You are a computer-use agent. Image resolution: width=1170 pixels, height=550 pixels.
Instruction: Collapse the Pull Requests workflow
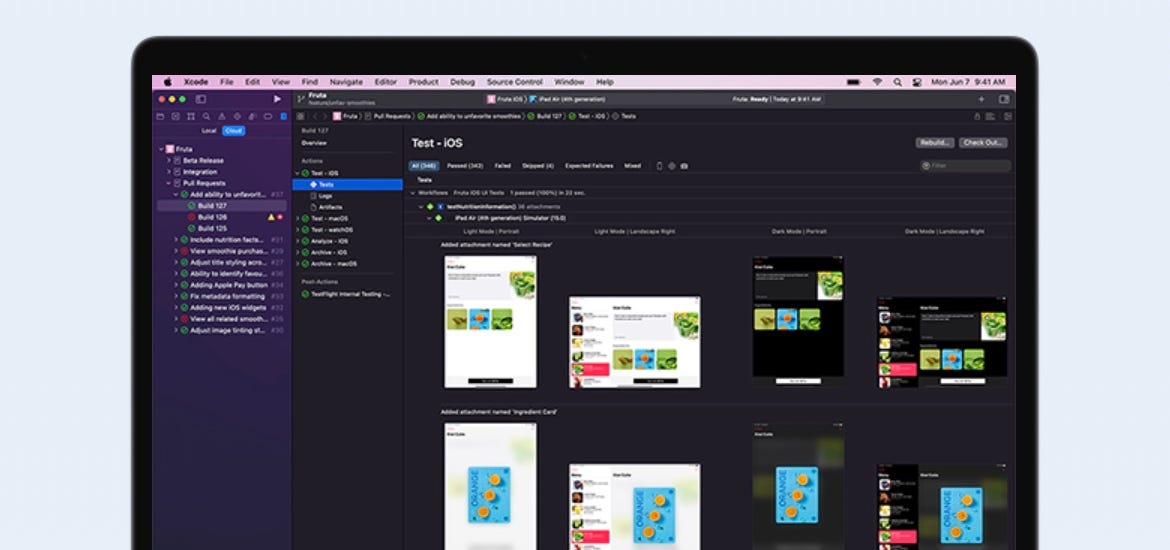(x=169, y=183)
